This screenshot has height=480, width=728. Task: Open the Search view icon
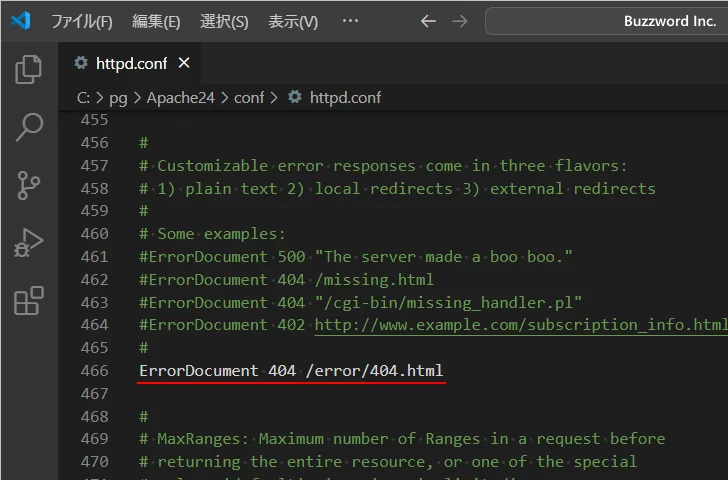[29, 127]
